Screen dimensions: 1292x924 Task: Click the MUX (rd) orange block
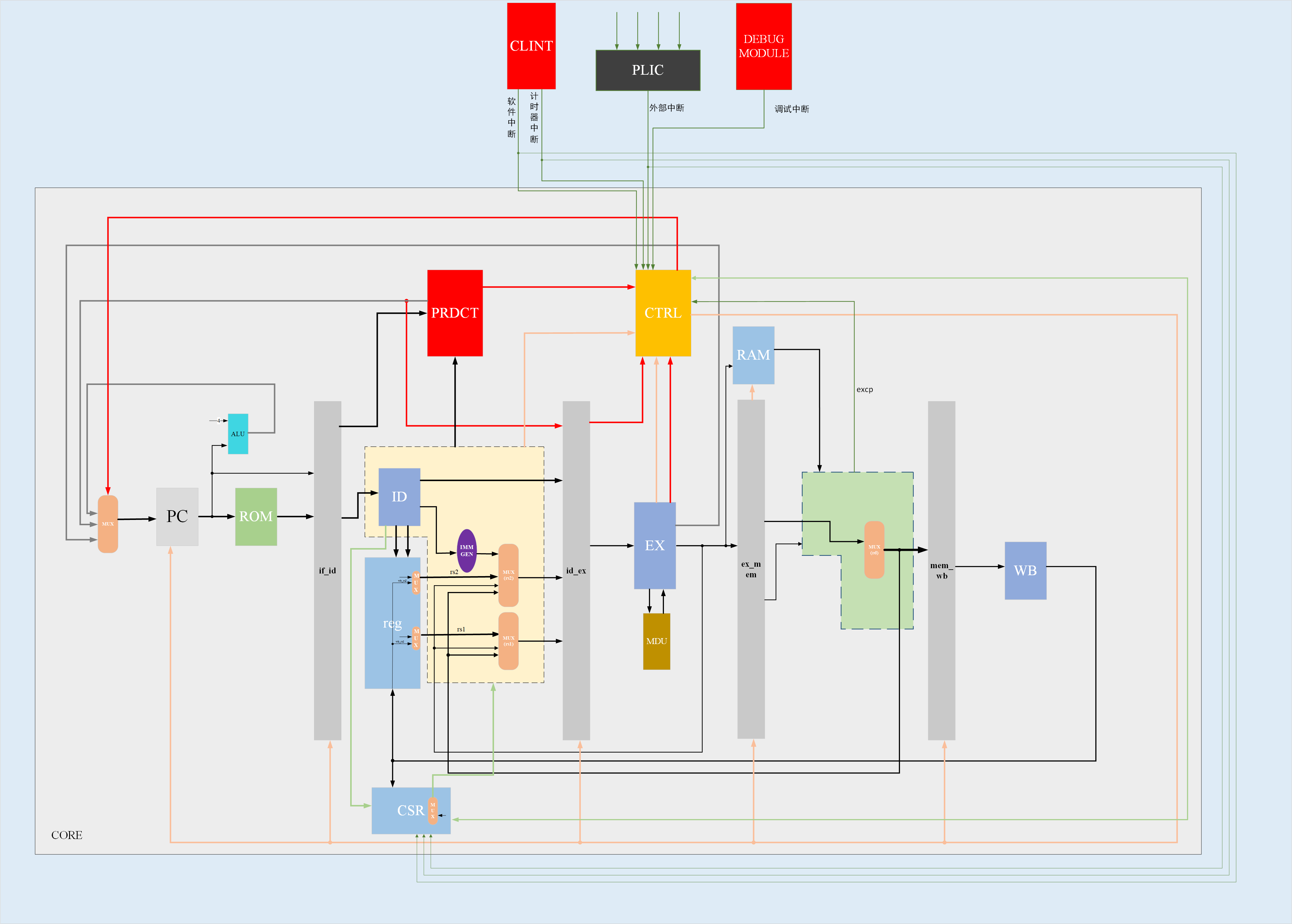(x=874, y=550)
